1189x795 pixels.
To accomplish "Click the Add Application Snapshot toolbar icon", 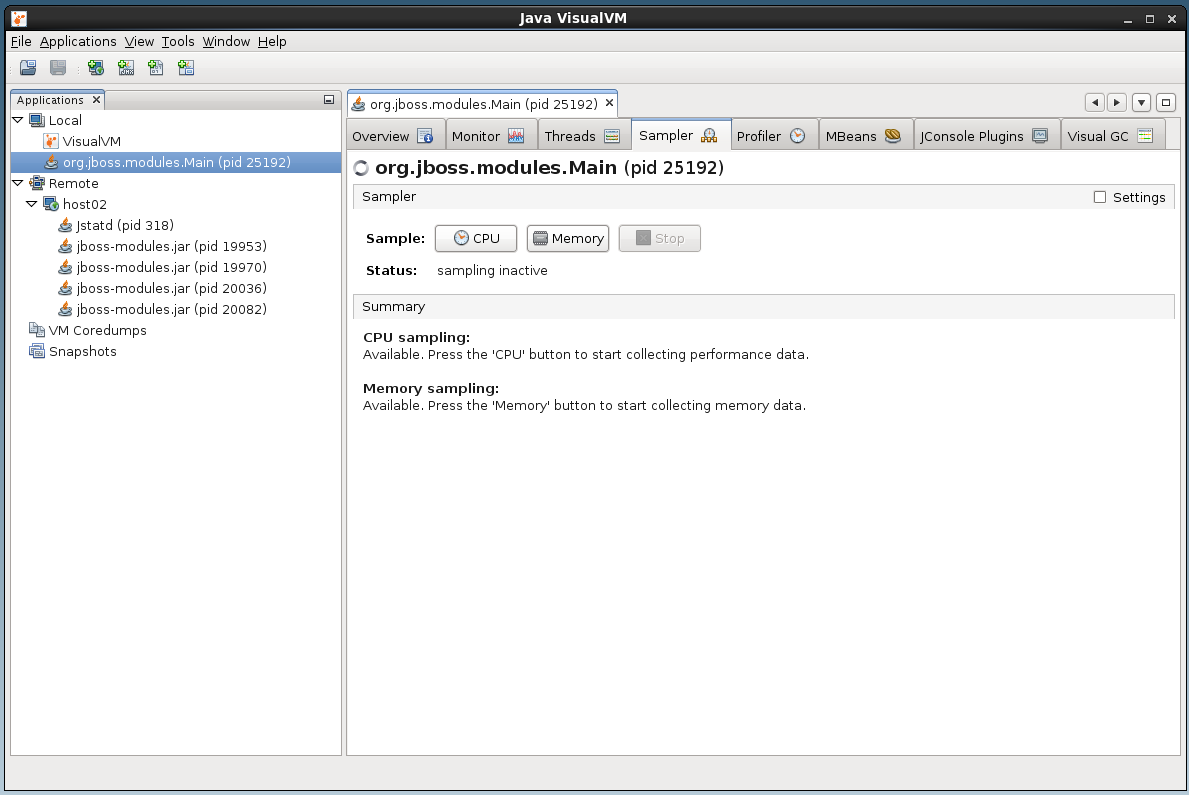I will pos(186,68).
